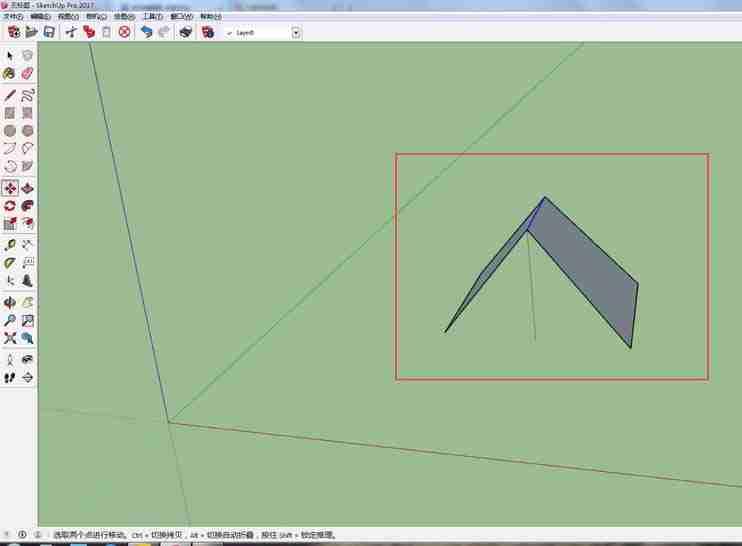This screenshot has width=742, height=546.
Task: Click the red Erase delete icon
Action: click(124, 32)
